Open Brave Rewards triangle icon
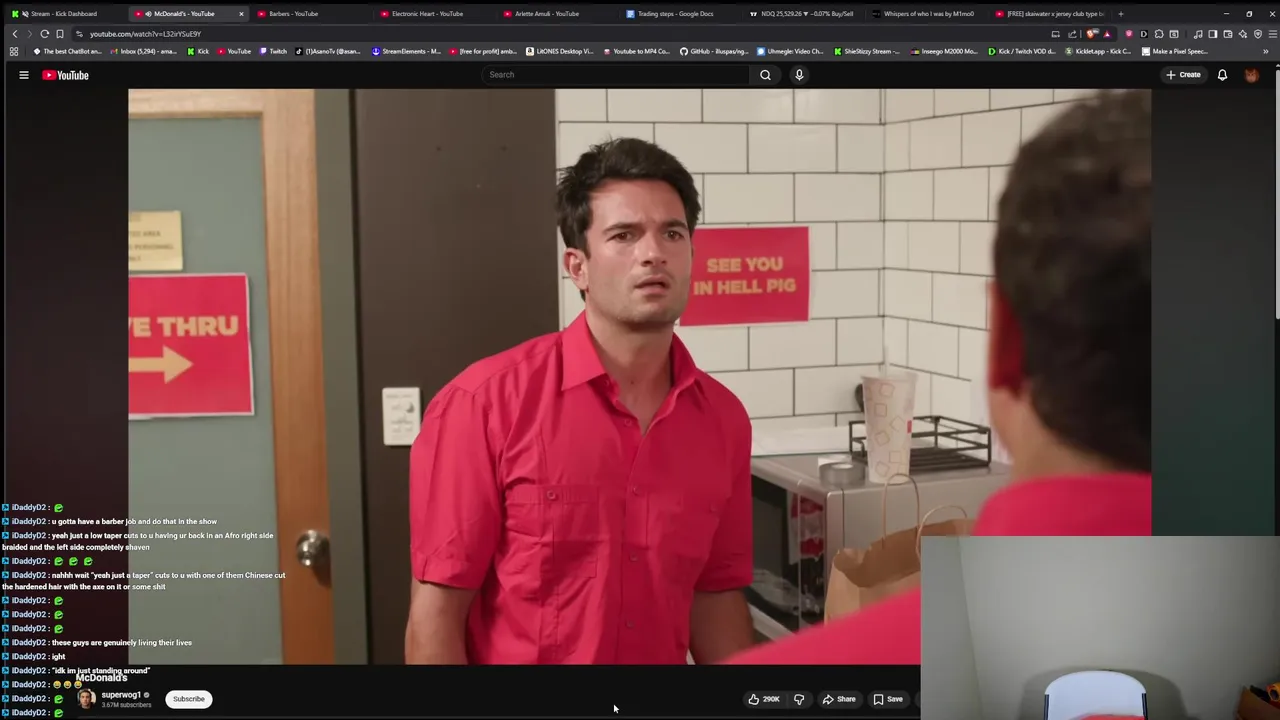 (1106, 34)
